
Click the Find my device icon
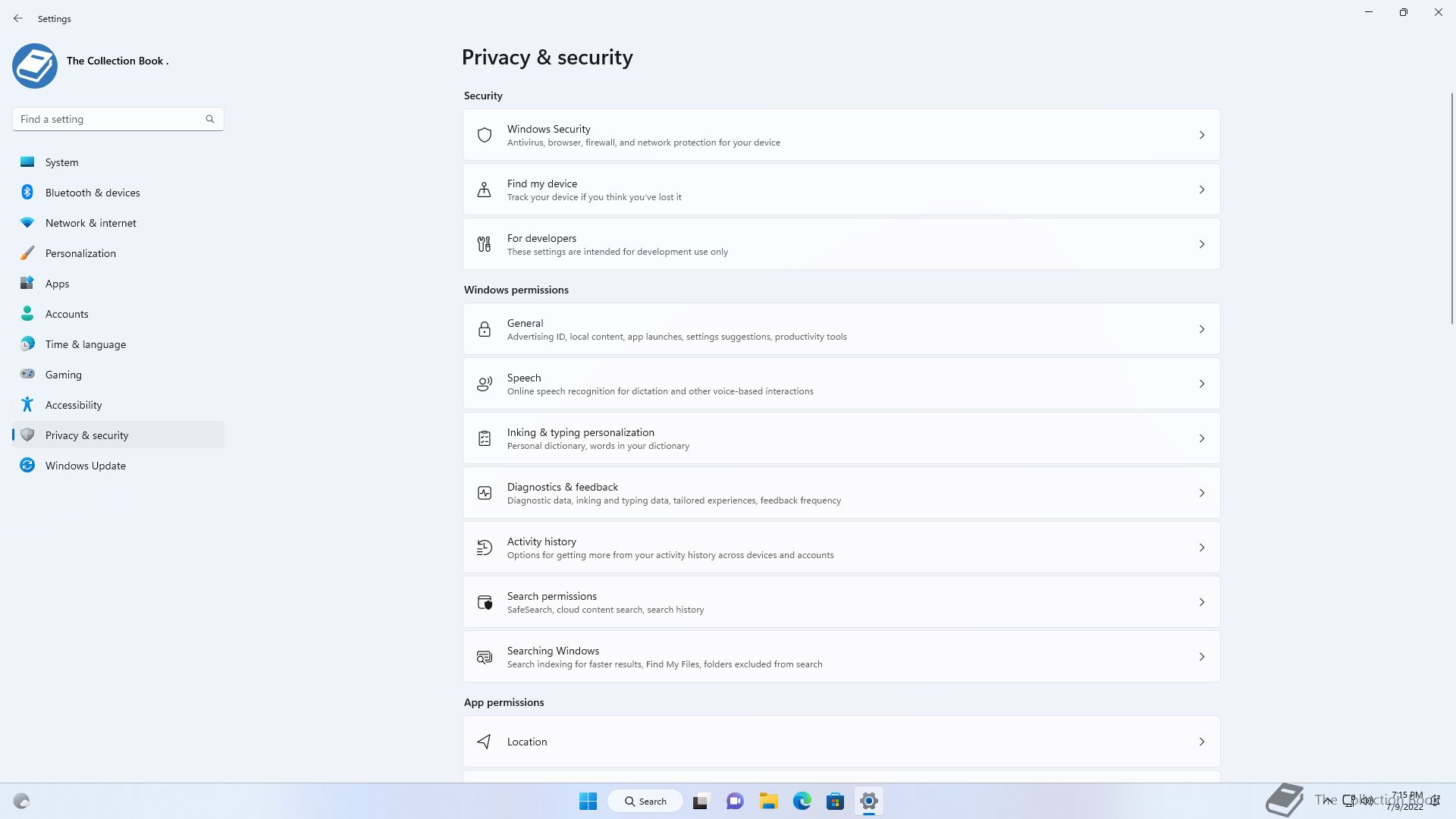[485, 190]
